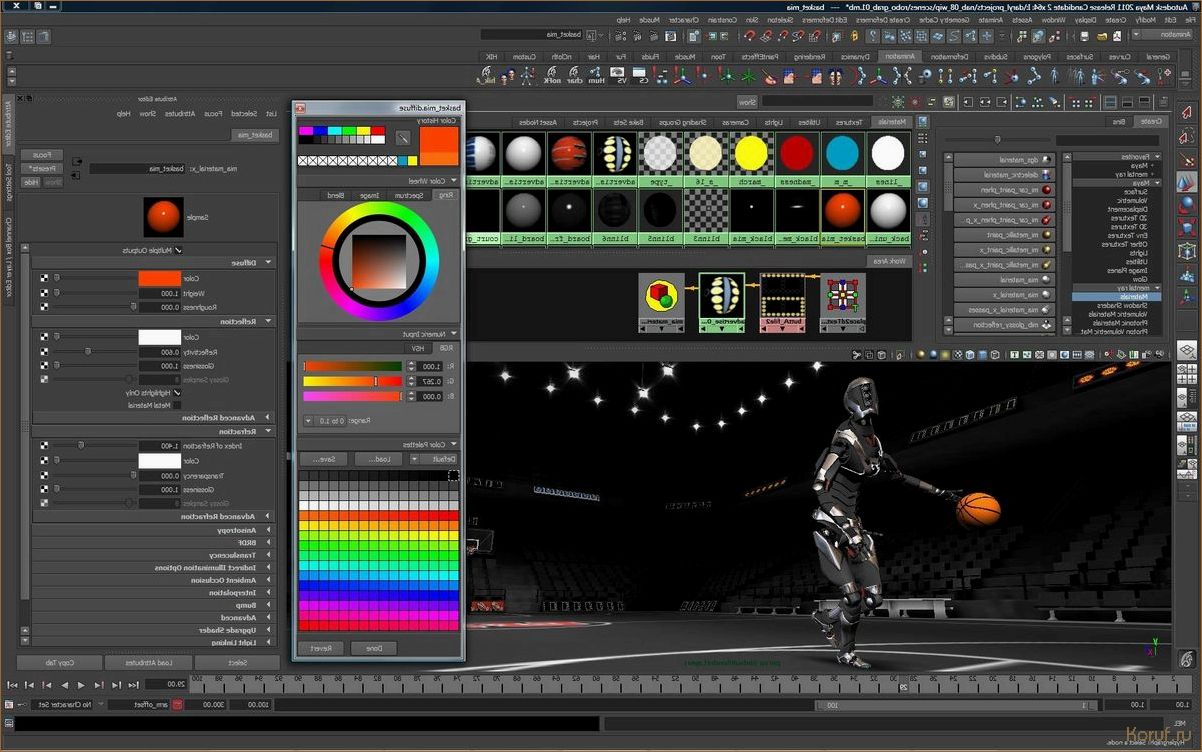
Task: Click the Load Attributes button
Action: tap(147, 663)
